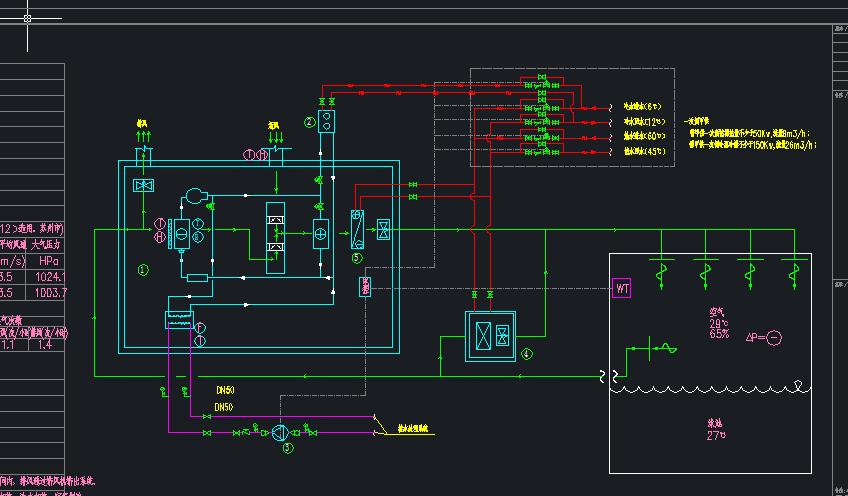This screenshot has width=848, height=496.
Task: Select the circled F flow sensor
Action: click(x=200, y=328)
